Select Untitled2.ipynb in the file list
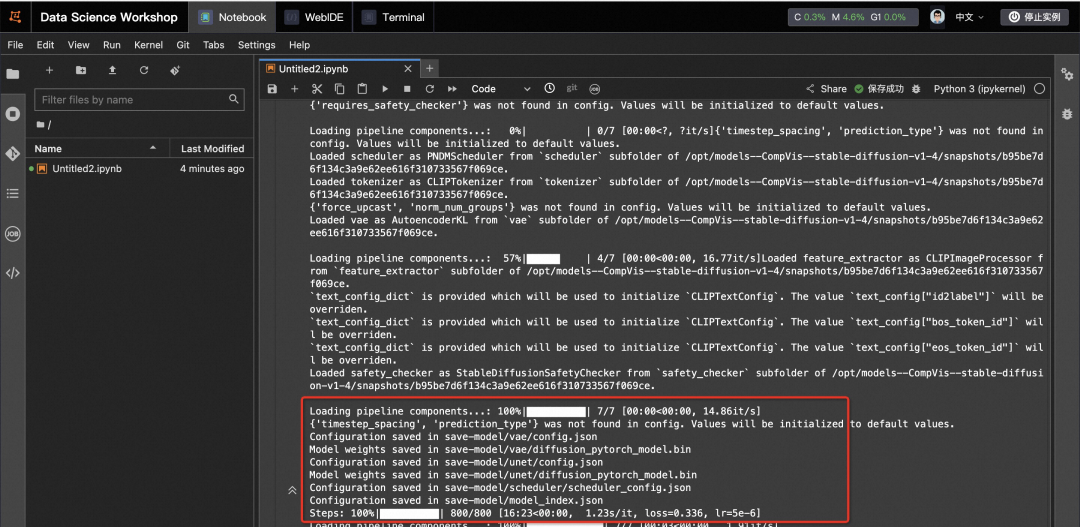1080x527 pixels. [137, 169]
